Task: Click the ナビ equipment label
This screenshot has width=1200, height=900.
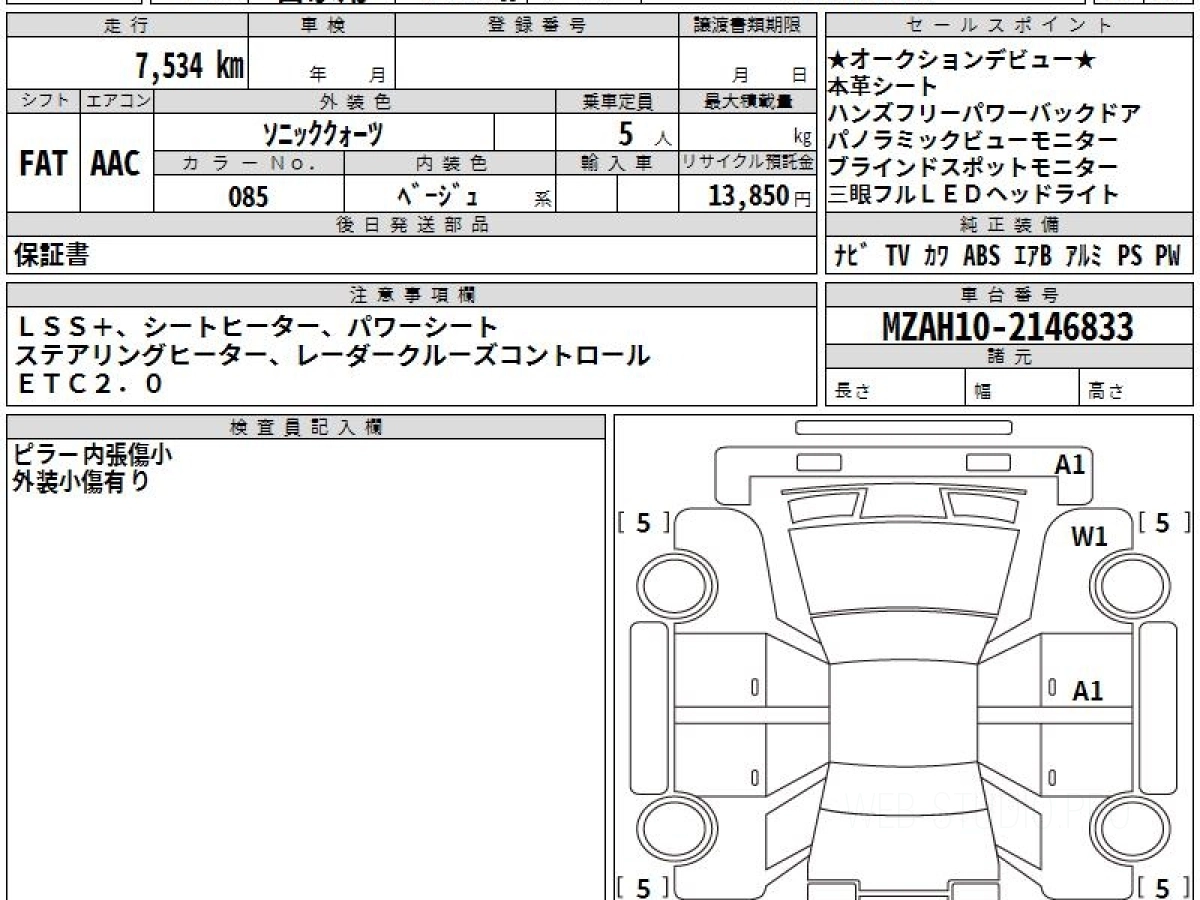Action: click(x=852, y=256)
